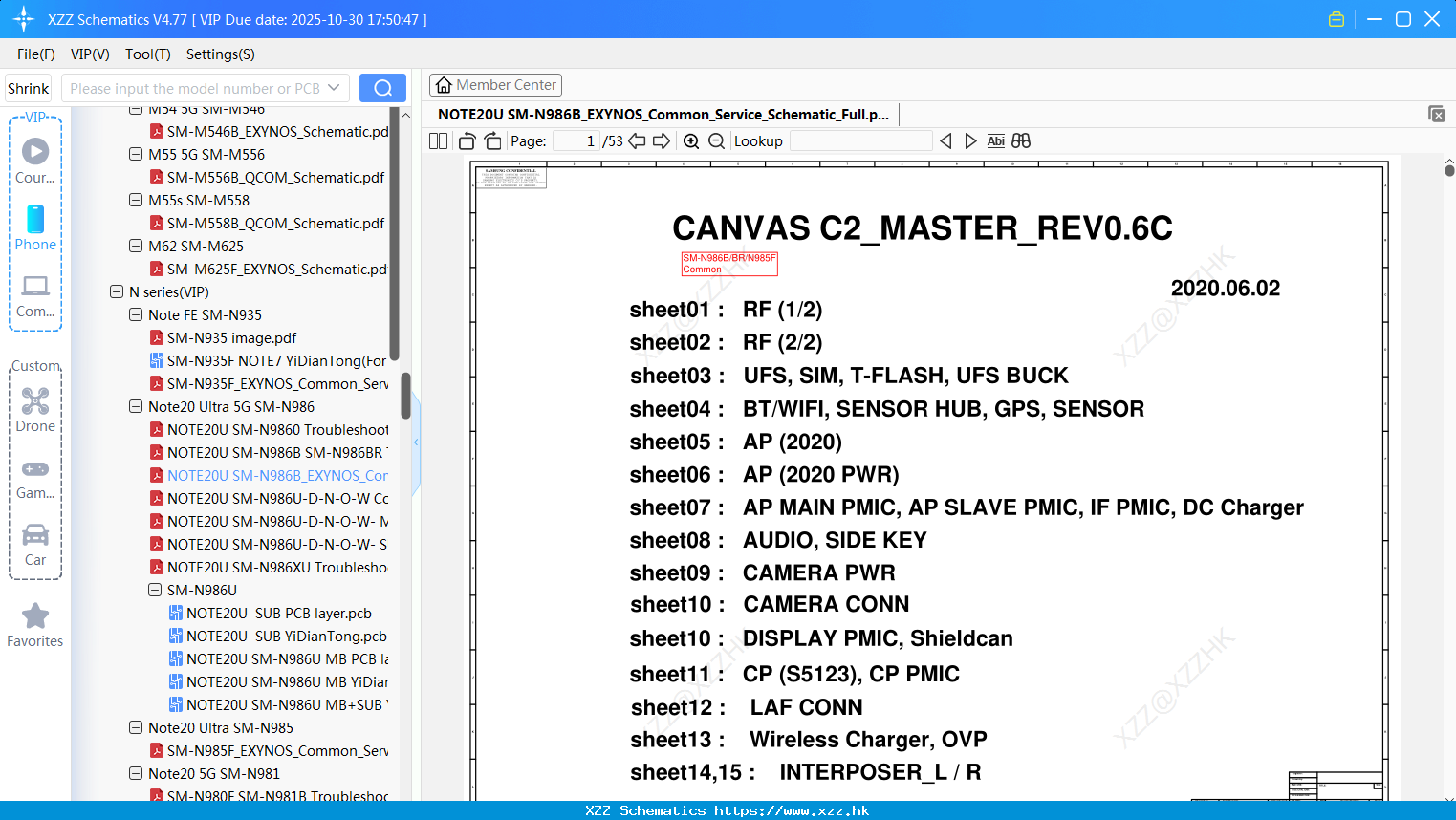Viewport: 1456px width, 820px height.
Task: Open the Courses sidebar section
Action: pos(35,161)
